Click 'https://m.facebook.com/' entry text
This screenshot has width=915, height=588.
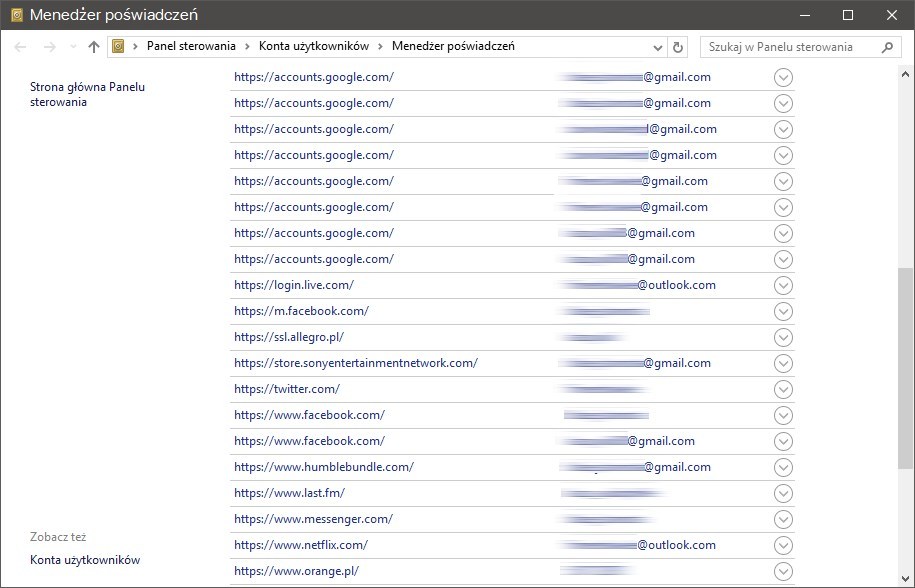302,311
